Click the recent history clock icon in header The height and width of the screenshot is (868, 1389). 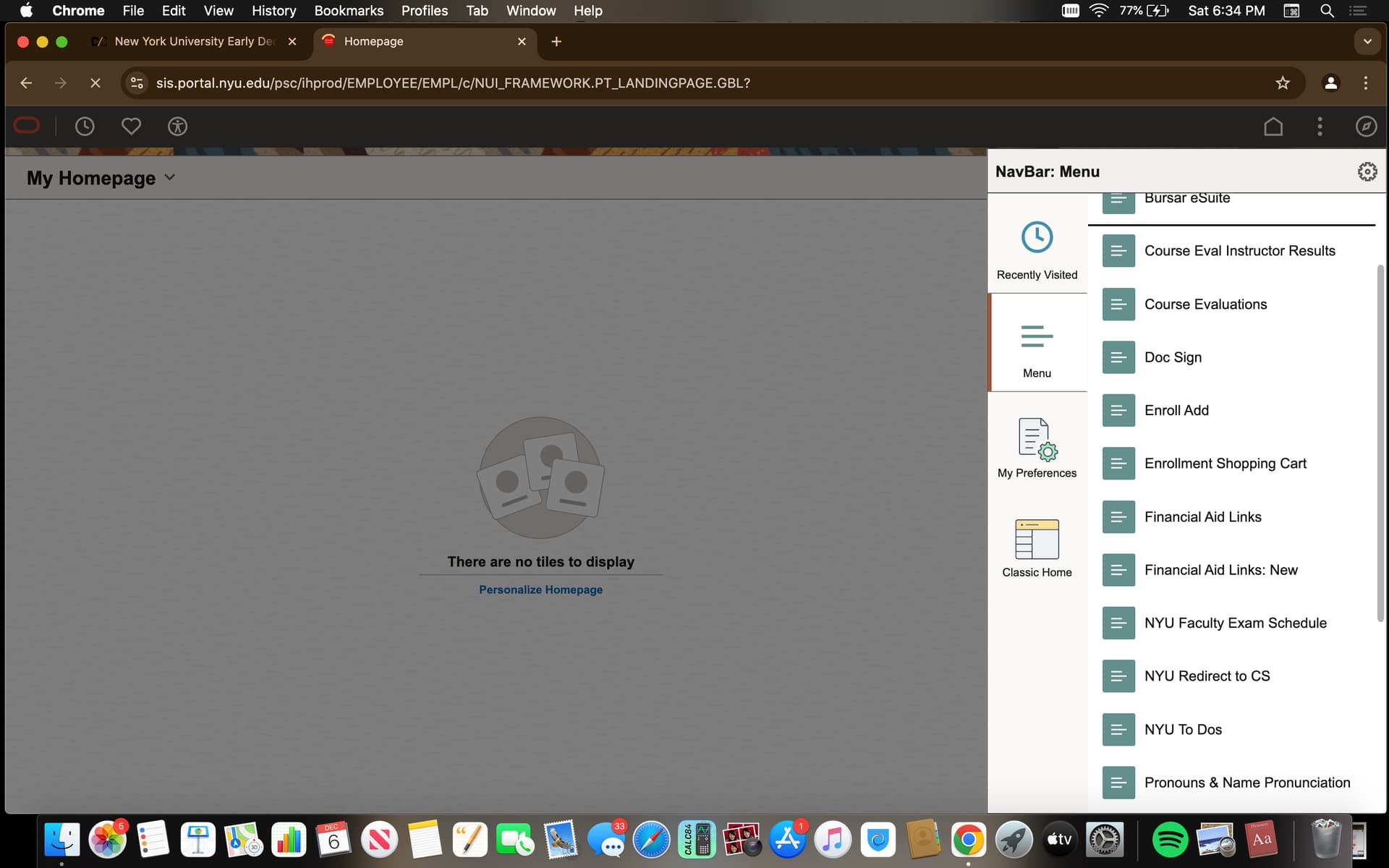tap(85, 127)
